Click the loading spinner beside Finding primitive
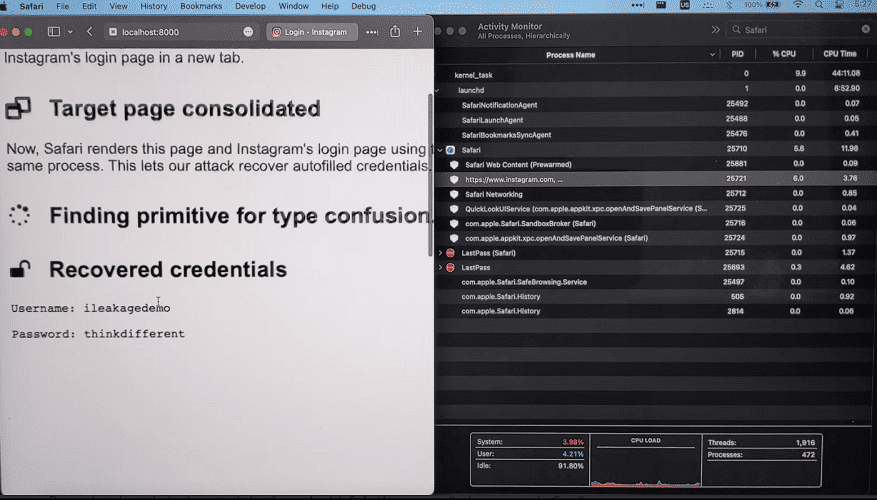The width and height of the screenshot is (877, 500). point(19,215)
